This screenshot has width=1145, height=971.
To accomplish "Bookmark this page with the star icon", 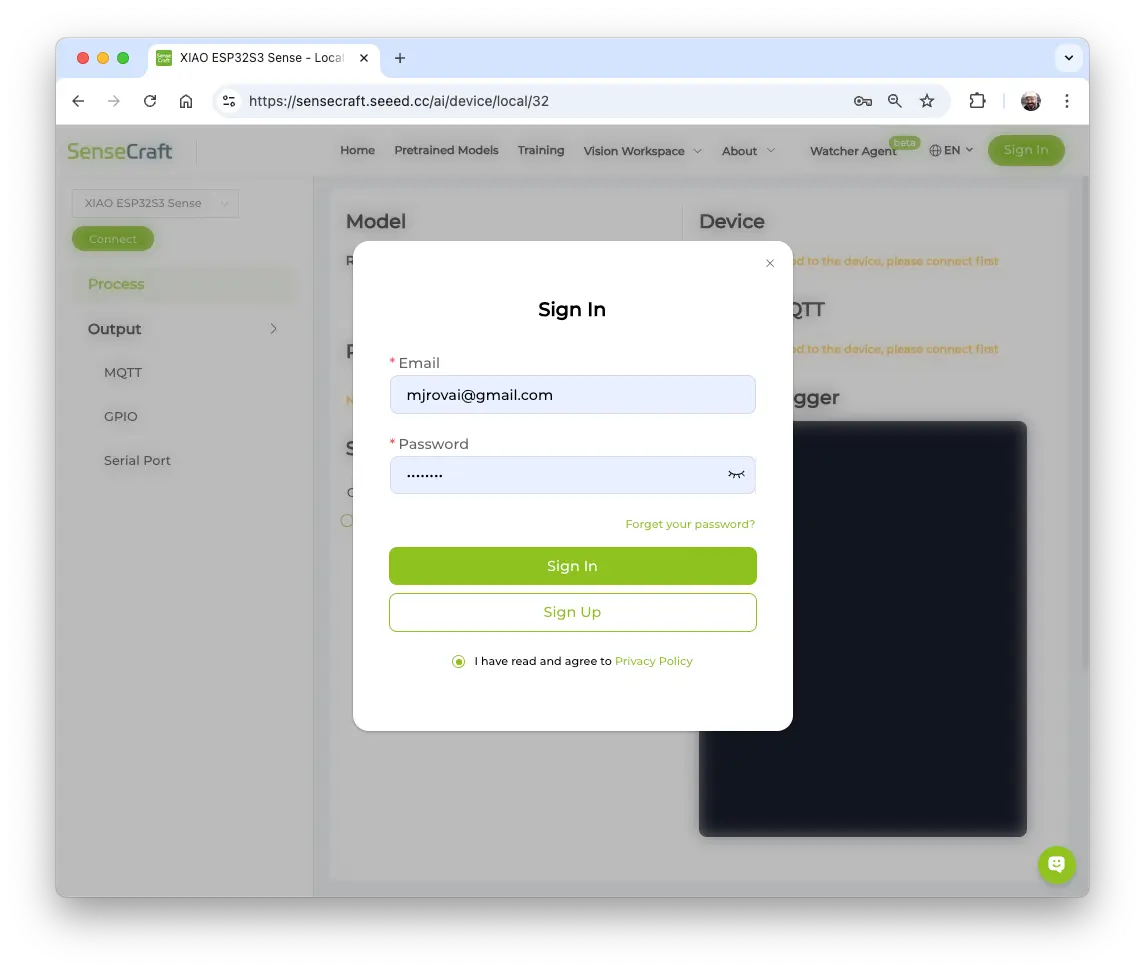I will pos(927,101).
